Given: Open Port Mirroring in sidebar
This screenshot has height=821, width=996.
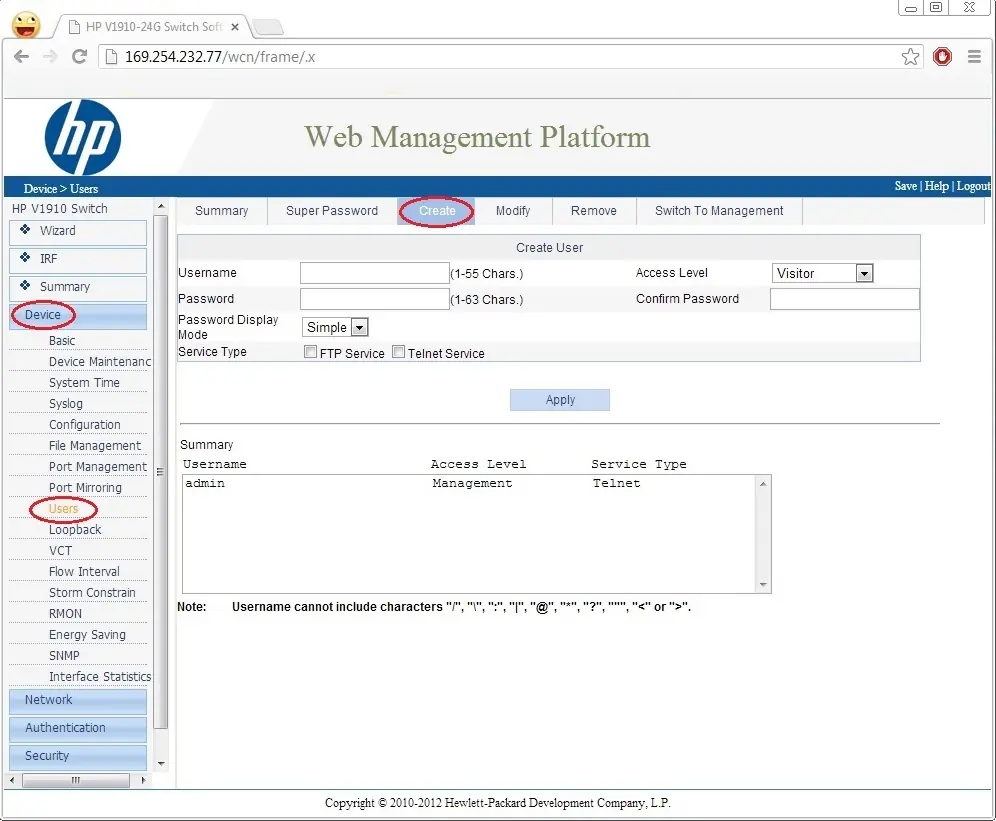Looking at the screenshot, I should click(85, 487).
